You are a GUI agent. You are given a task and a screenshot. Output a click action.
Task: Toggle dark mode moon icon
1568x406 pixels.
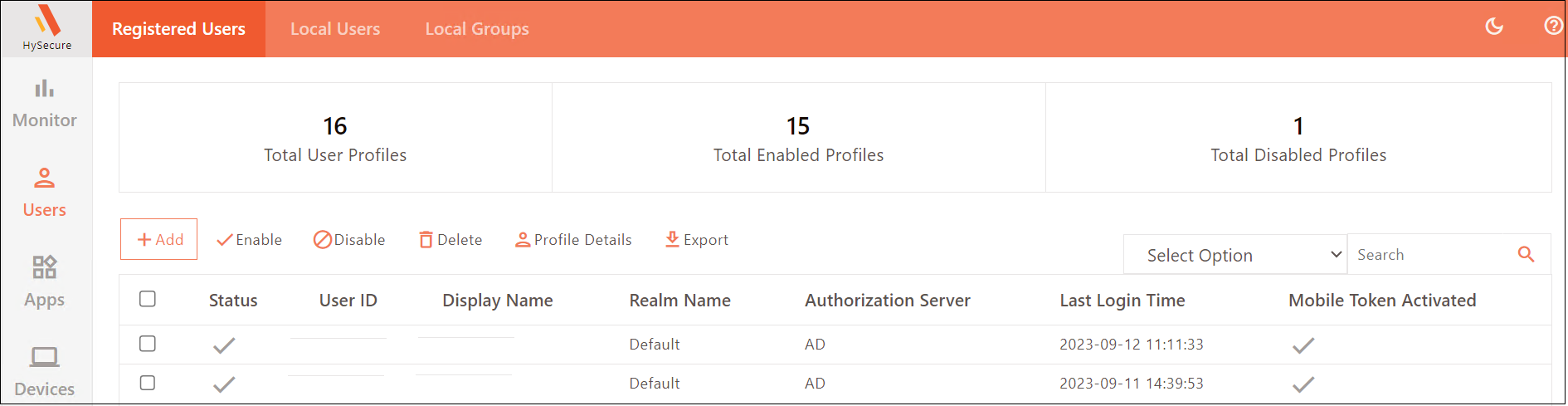click(1493, 27)
